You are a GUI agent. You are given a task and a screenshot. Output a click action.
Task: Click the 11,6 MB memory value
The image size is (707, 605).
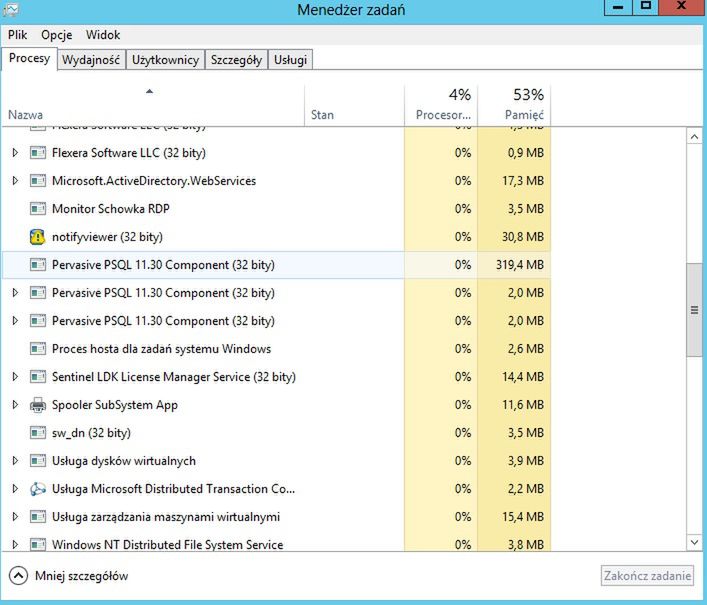pos(523,405)
